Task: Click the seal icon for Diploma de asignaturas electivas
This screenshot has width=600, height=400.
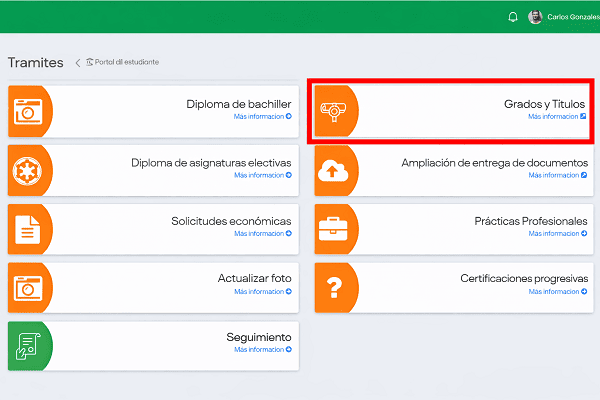Action: click(x=27, y=169)
